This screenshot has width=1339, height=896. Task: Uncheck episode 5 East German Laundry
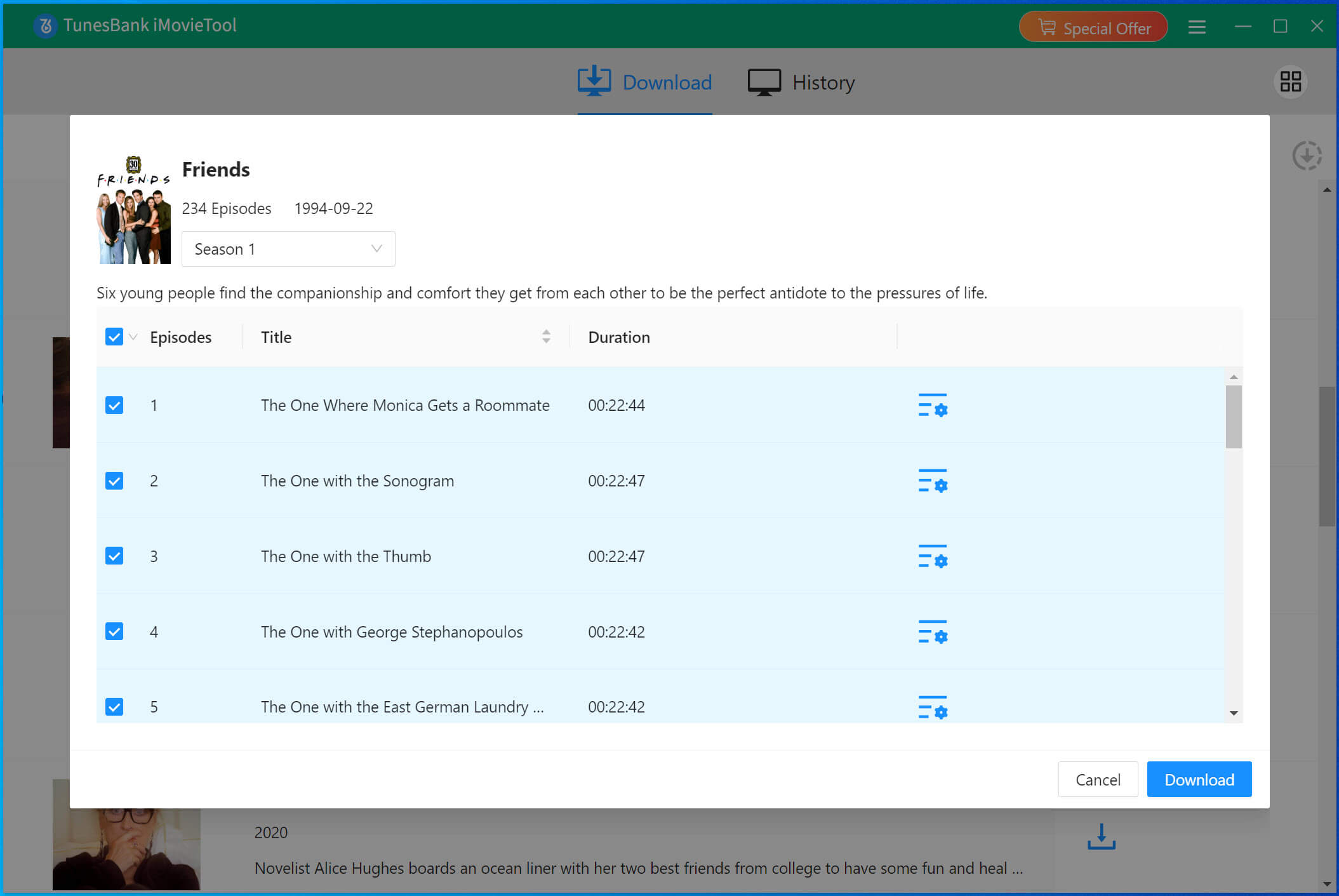(x=114, y=707)
